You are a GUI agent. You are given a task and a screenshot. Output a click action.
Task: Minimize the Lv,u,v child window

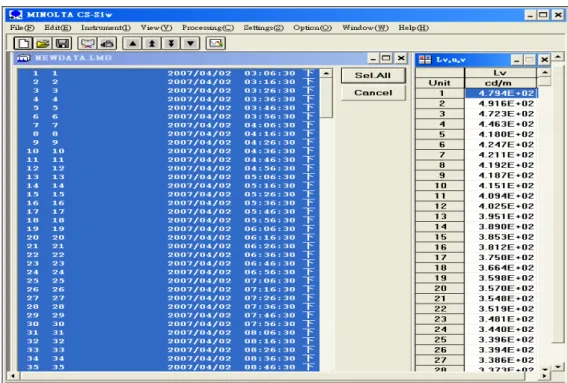click(517, 60)
